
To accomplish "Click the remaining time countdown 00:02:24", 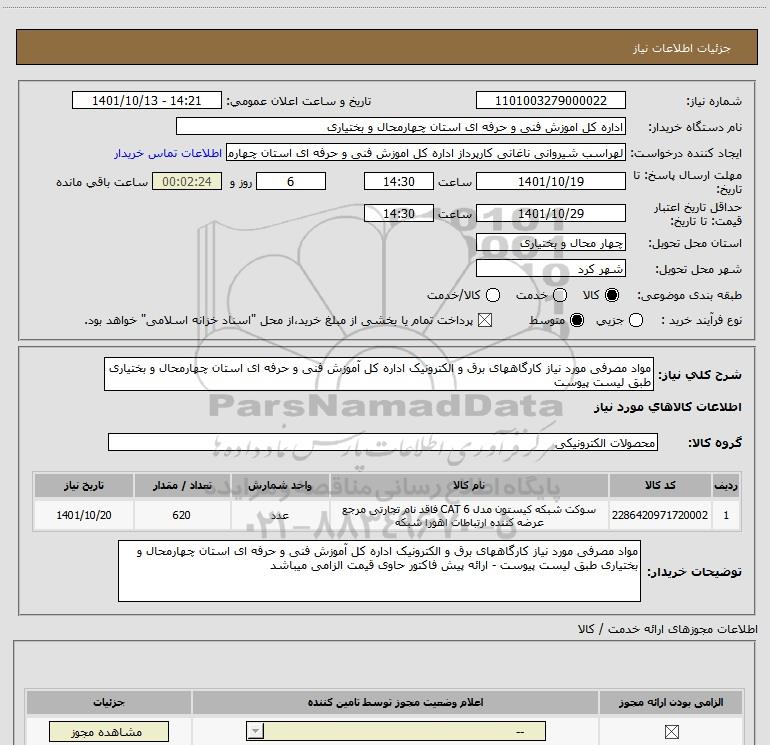I will (187, 181).
